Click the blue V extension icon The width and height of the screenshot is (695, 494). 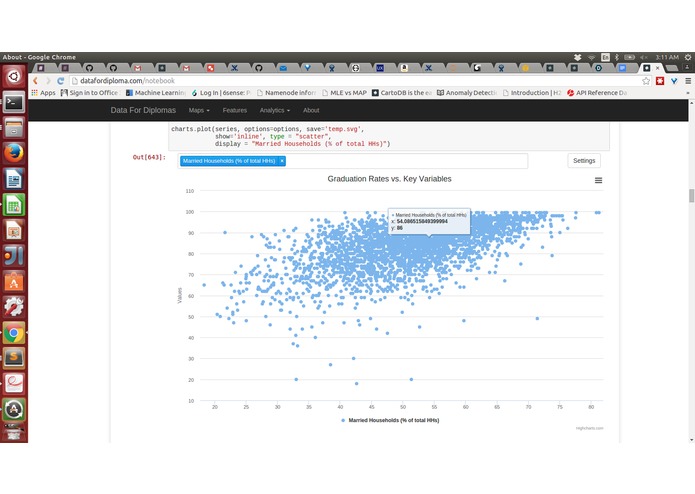pyautogui.click(x=674, y=81)
